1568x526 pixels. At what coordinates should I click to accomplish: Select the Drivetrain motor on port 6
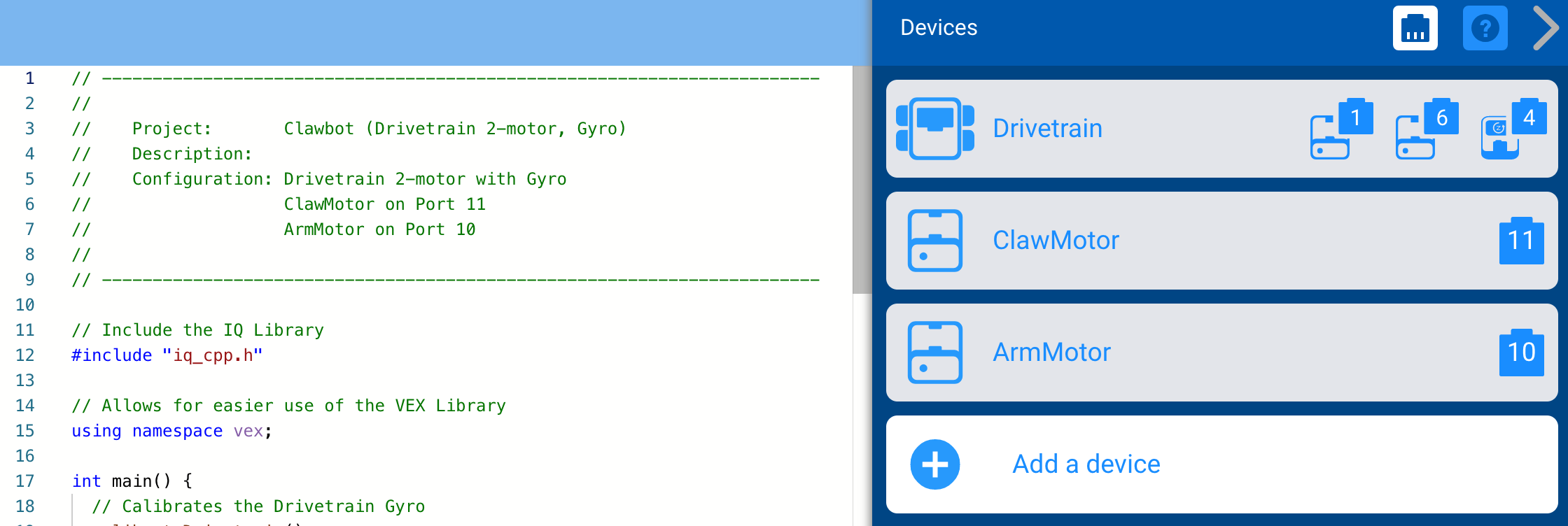(x=1426, y=129)
